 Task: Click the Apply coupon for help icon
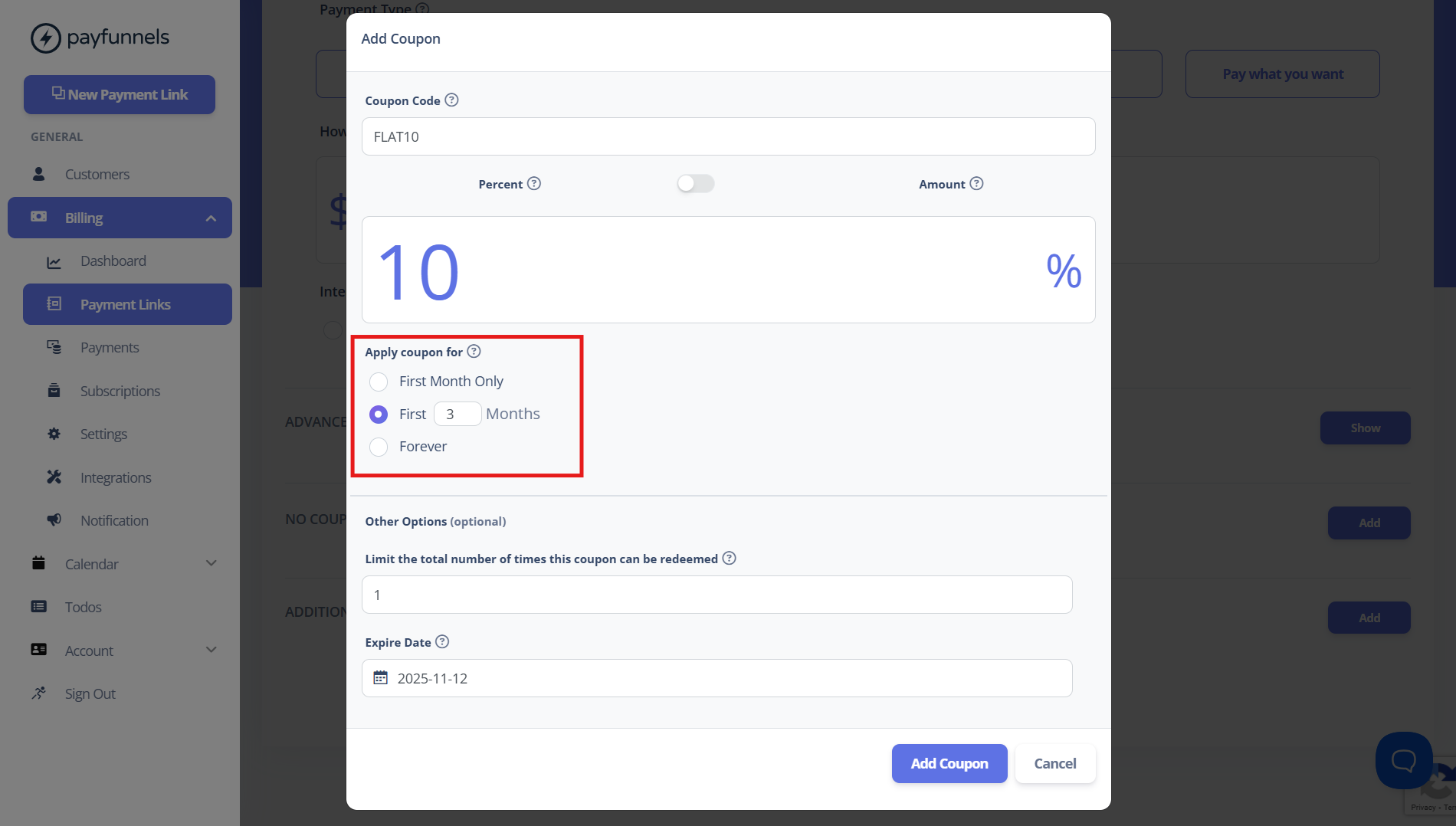click(x=474, y=351)
